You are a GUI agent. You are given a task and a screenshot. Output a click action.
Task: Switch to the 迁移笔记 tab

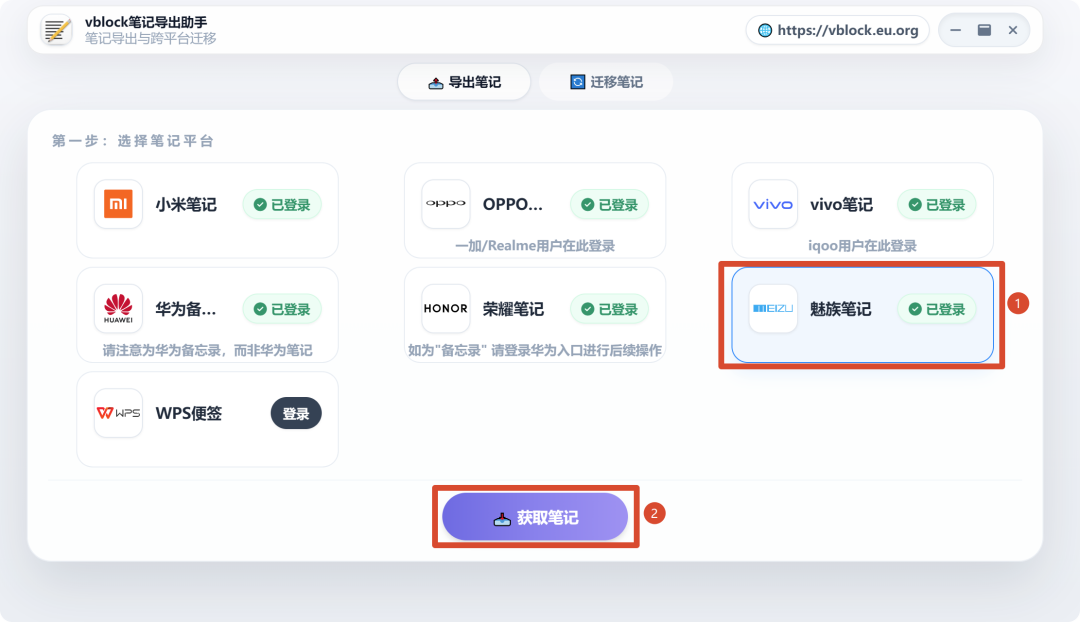[x=606, y=82]
